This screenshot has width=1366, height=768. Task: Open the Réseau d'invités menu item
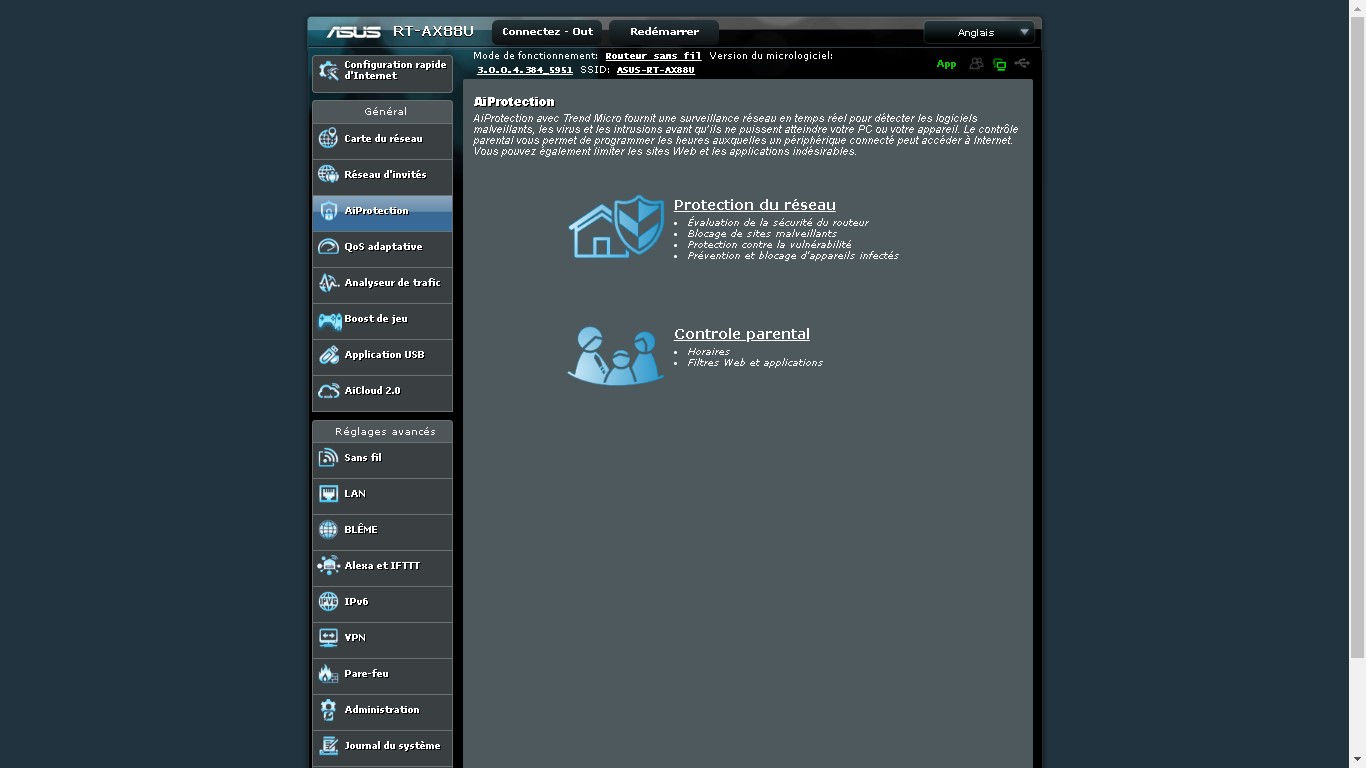coord(382,175)
